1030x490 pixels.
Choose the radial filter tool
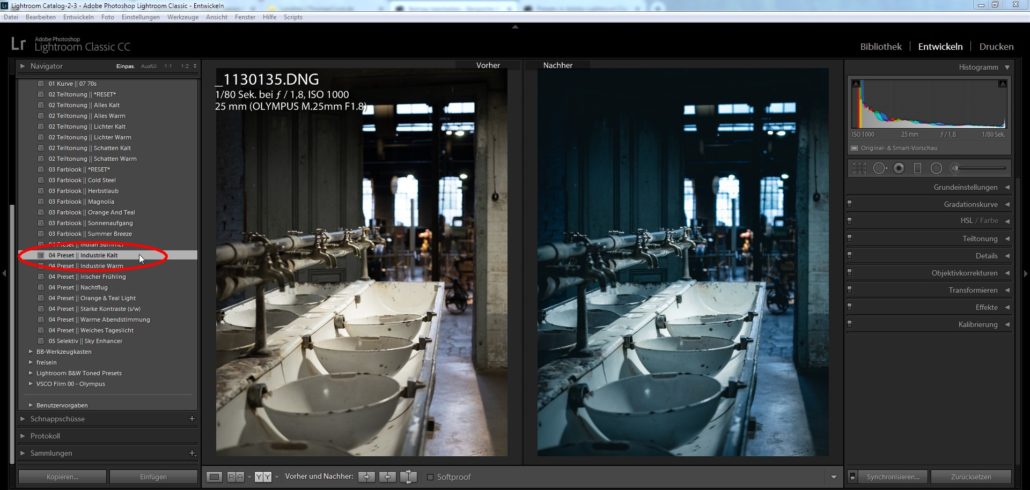[x=936, y=168]
